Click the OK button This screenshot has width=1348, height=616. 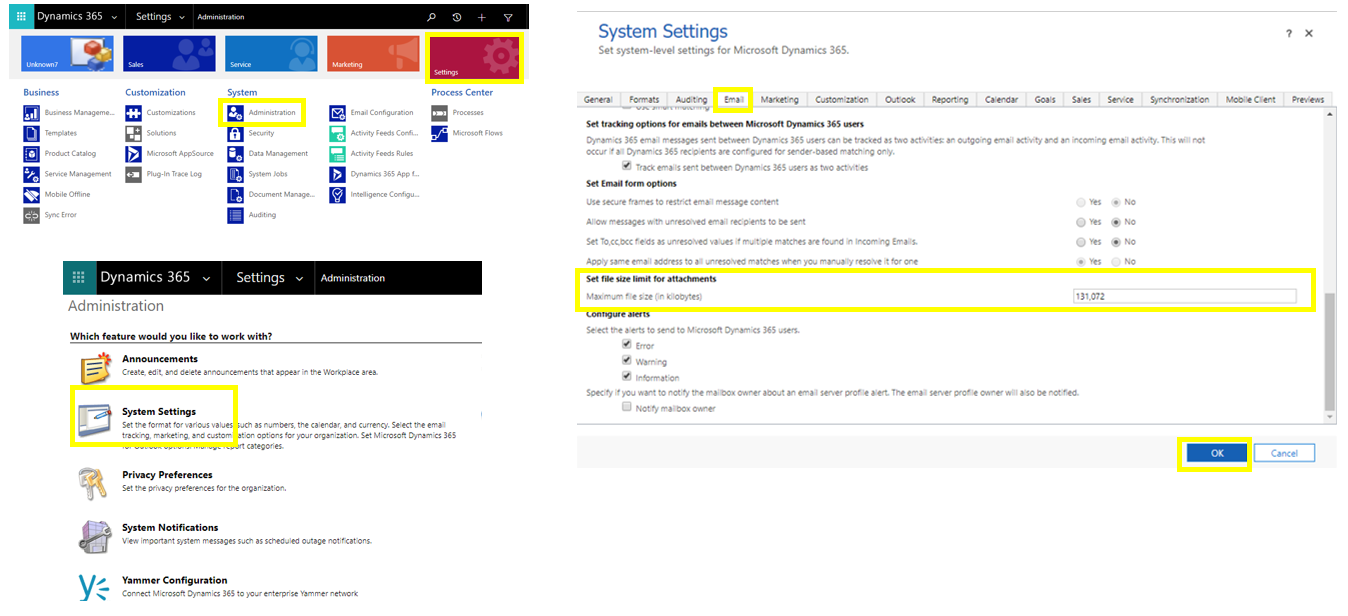[x=1217, y=453]
